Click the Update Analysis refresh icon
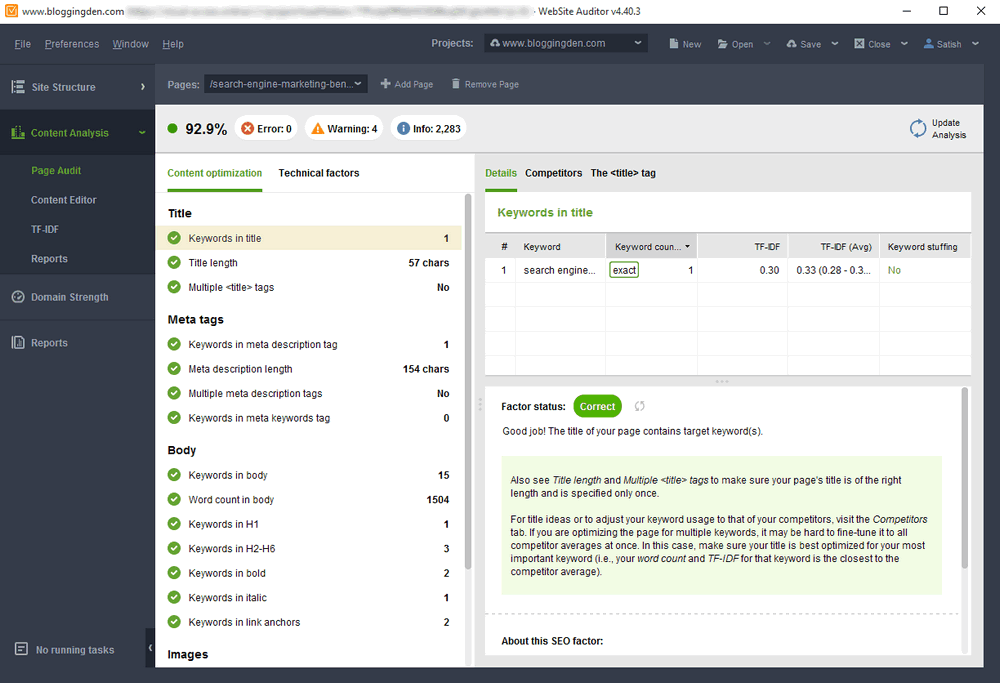 point(917,128)
